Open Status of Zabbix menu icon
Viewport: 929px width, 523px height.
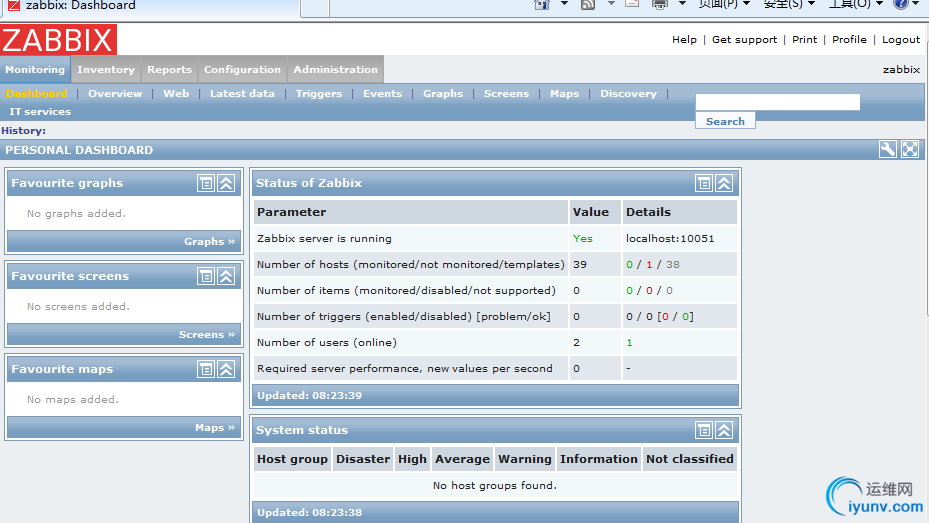[704, 183]
